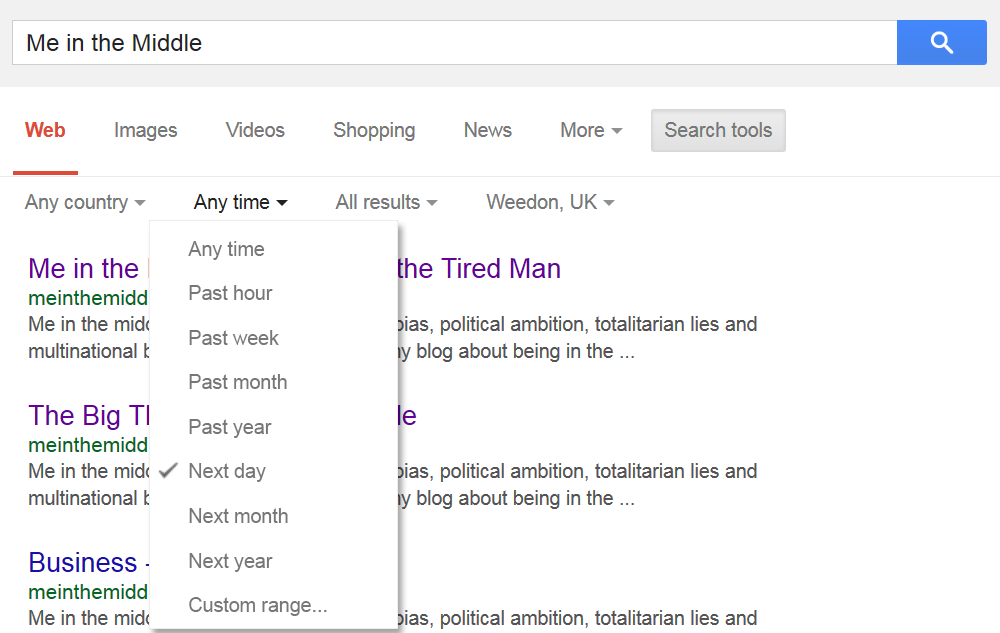Toggle the Search tools button
The width and height of the screenshot is (1000, 633).
tap(718, 130)
